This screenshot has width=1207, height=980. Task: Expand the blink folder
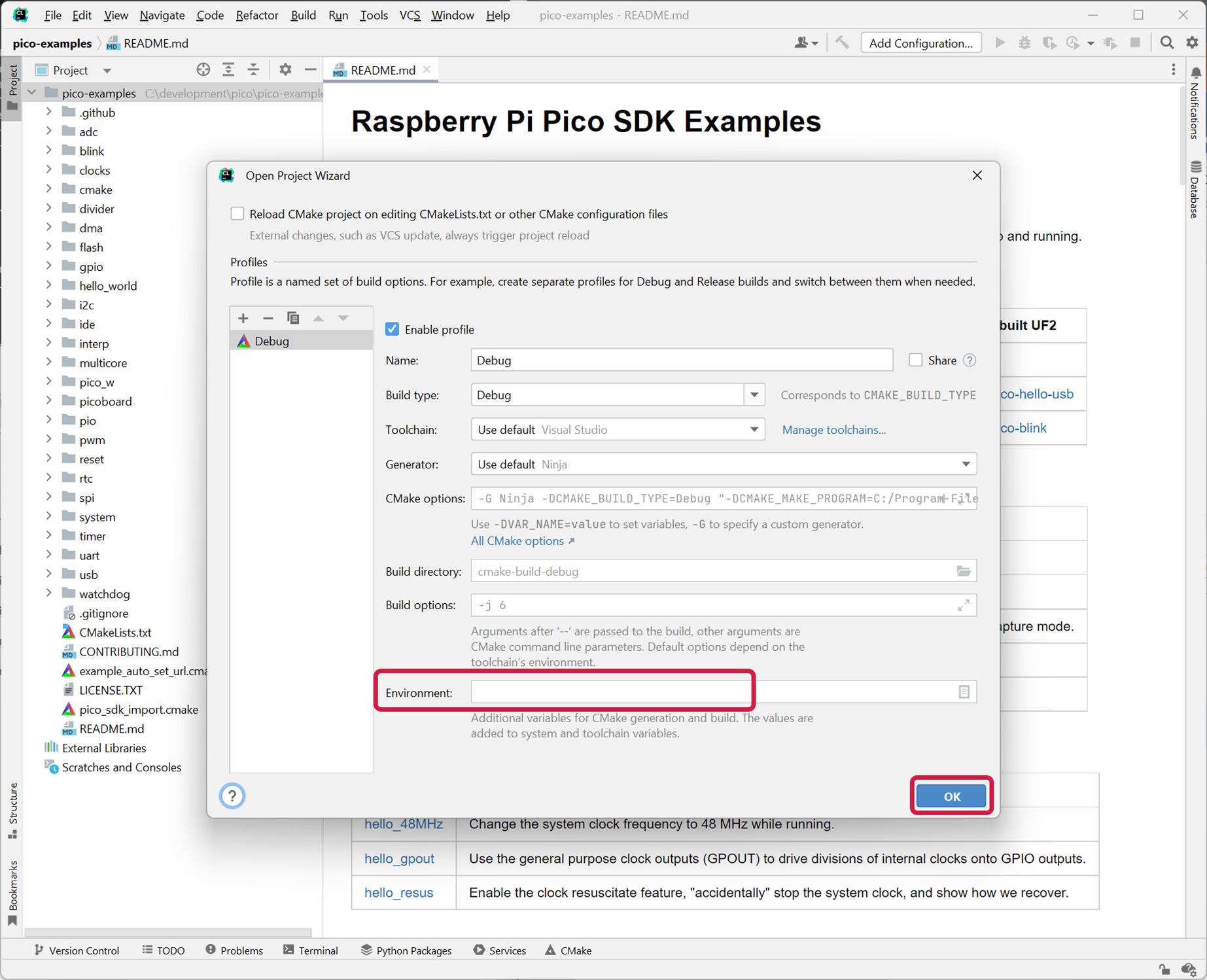[49, 150]
